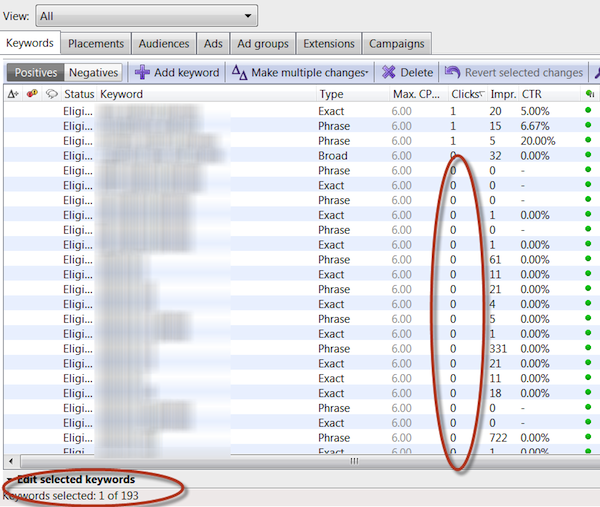
Task: Open the Ad groups tab
Action: pyautogui.click(x=263, y=44)
